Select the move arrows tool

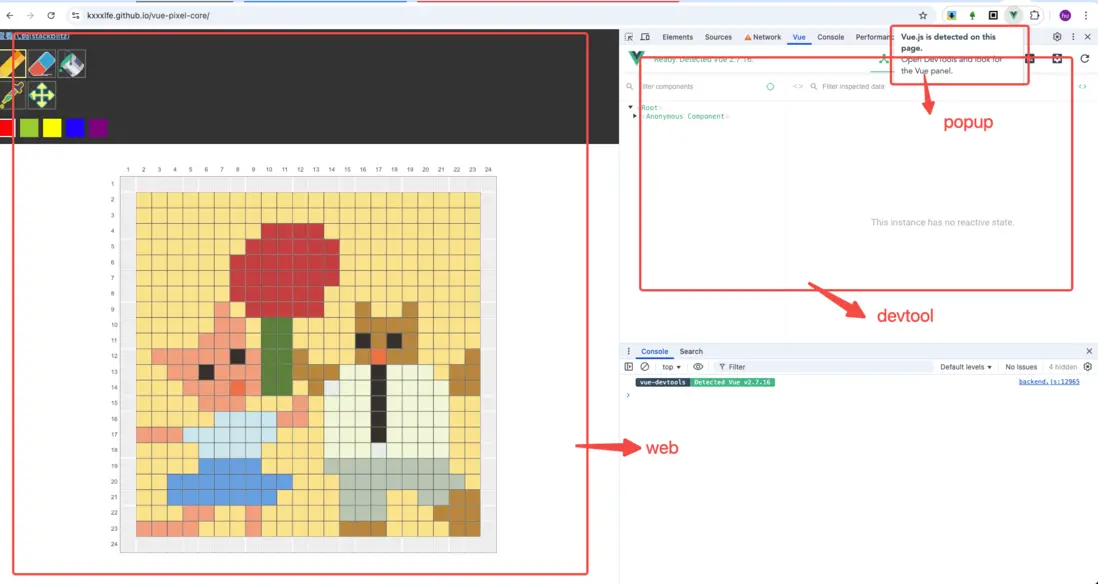tap(42, 95)
